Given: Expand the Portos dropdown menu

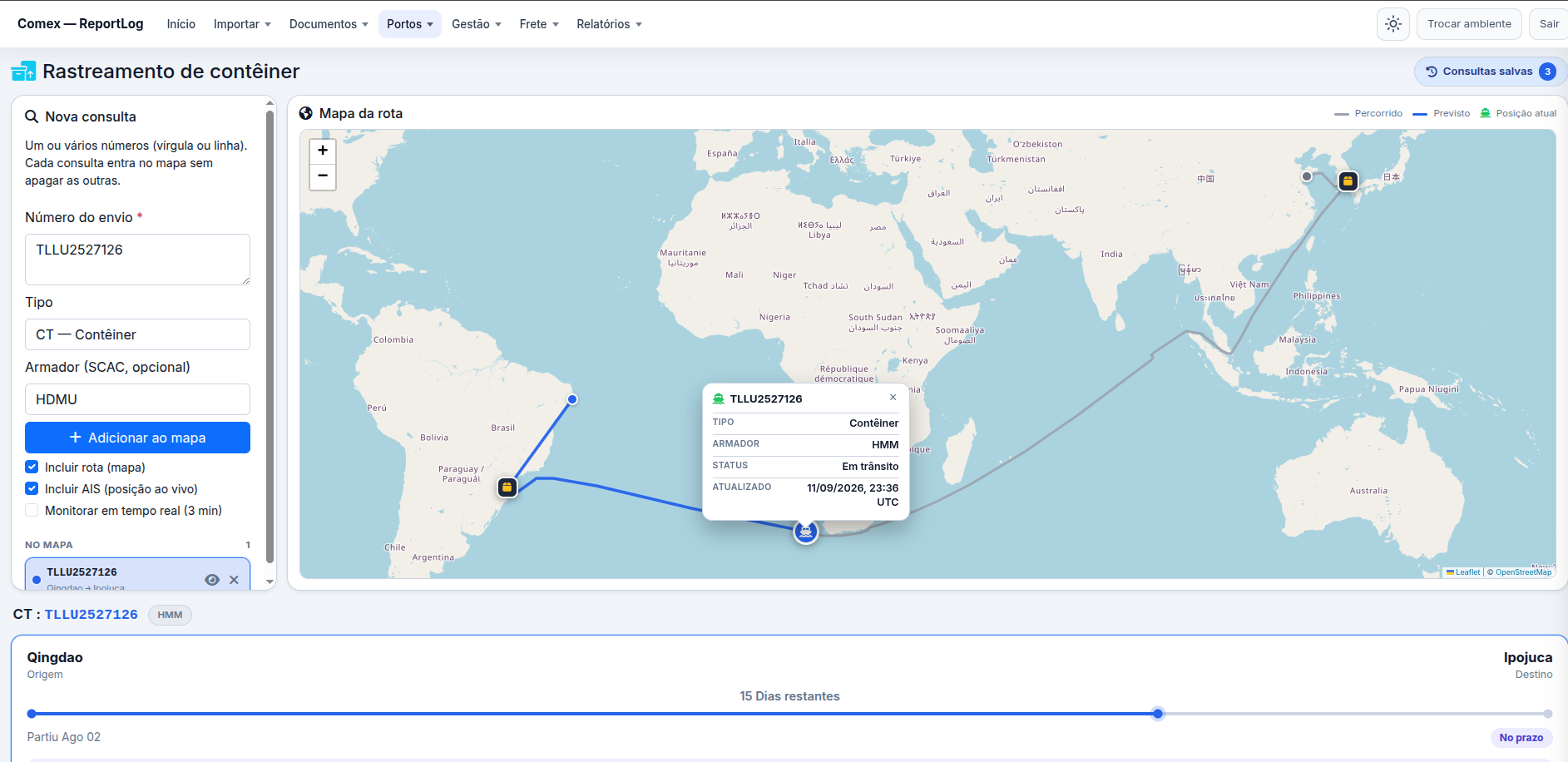Looking at the screenshot, I should coord(410,24).
